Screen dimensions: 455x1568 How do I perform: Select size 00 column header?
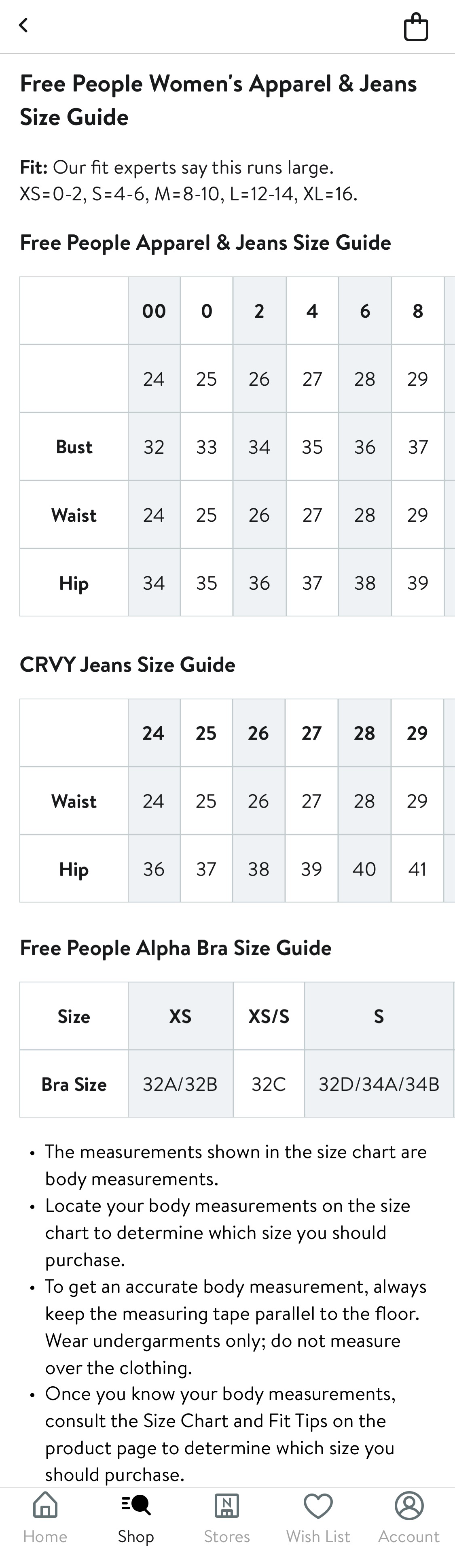[x=154, y=311]
